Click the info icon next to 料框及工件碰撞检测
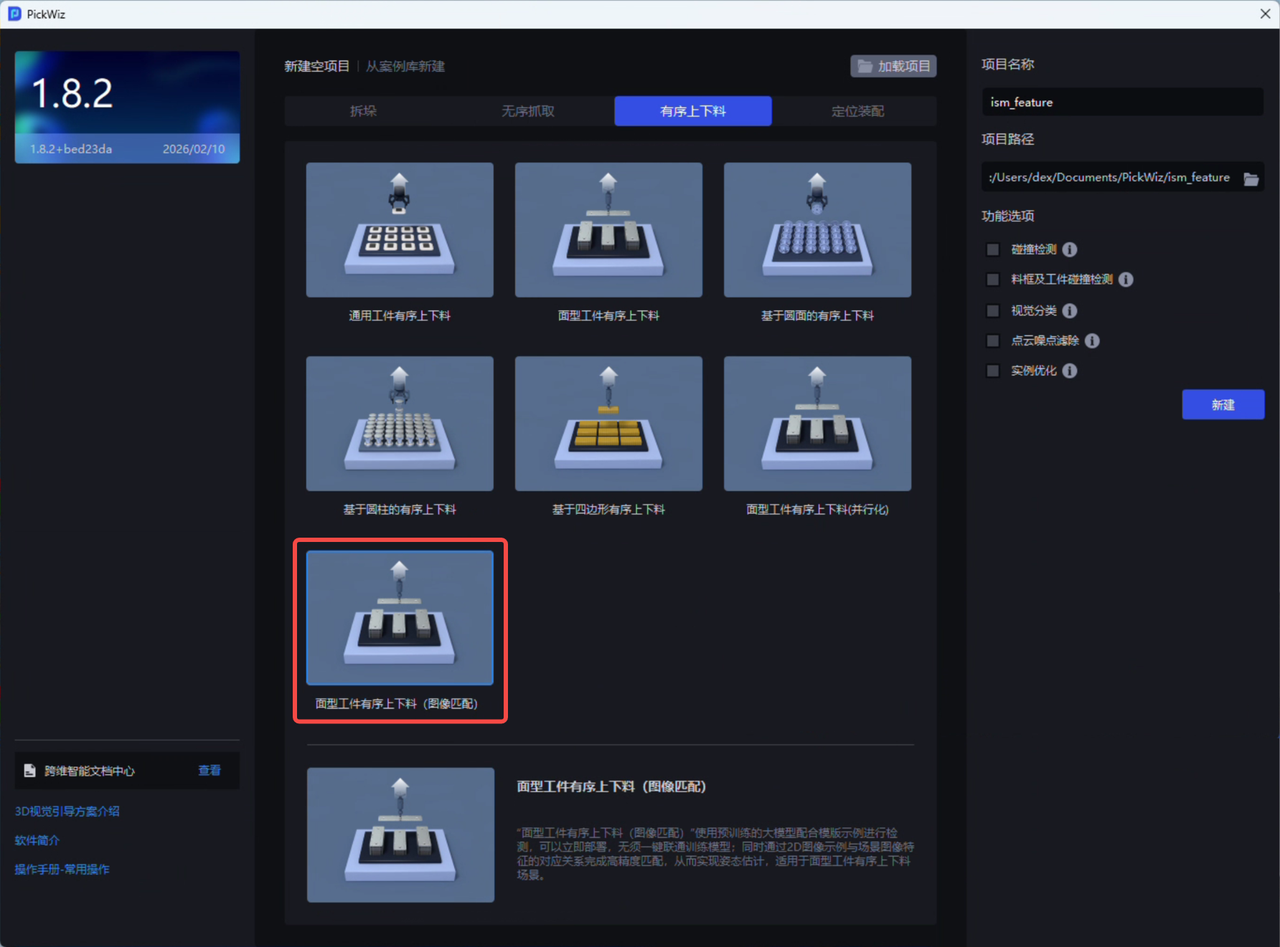This screenshot has width=1280, height=947. [x=1125, y=280]
